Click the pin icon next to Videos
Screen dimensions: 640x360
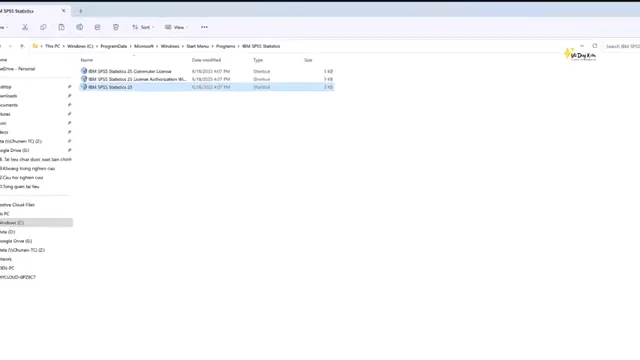click(x=69, y=132)
